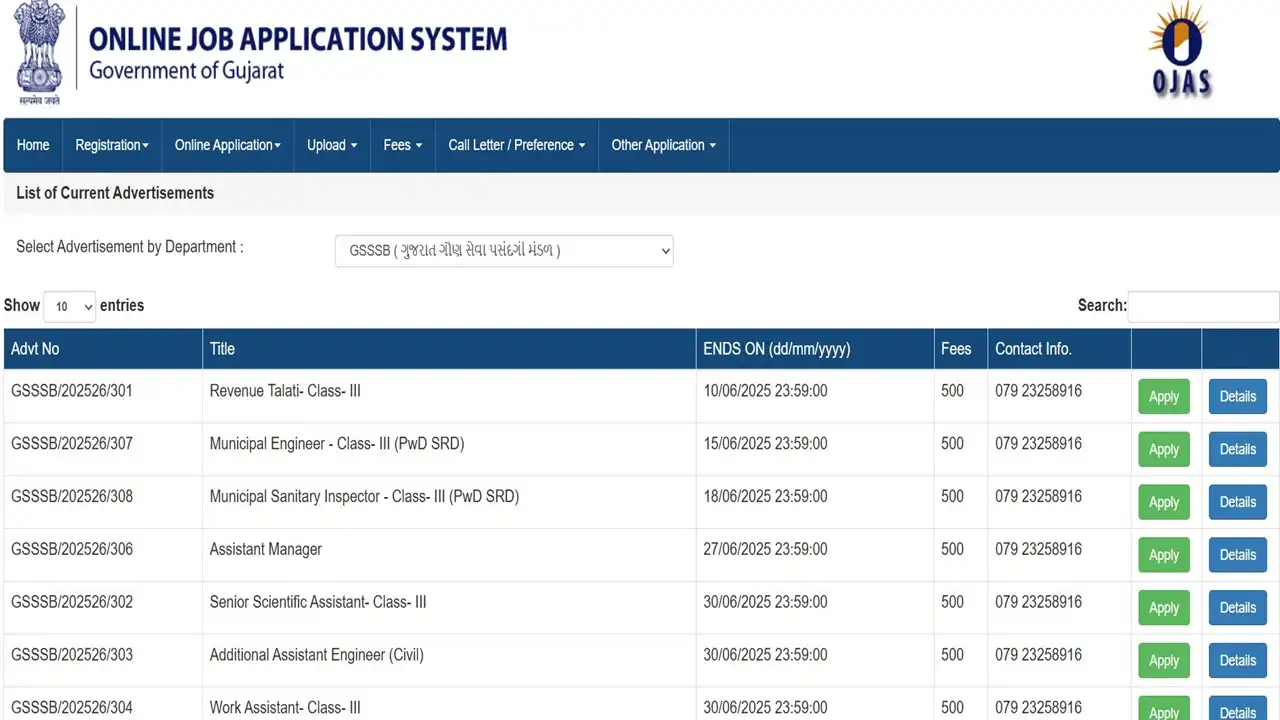The width and height of the screenshot is (1280, 720).
Task: Expand Call Letter / Preference menu
Action: tap(517, 145)
